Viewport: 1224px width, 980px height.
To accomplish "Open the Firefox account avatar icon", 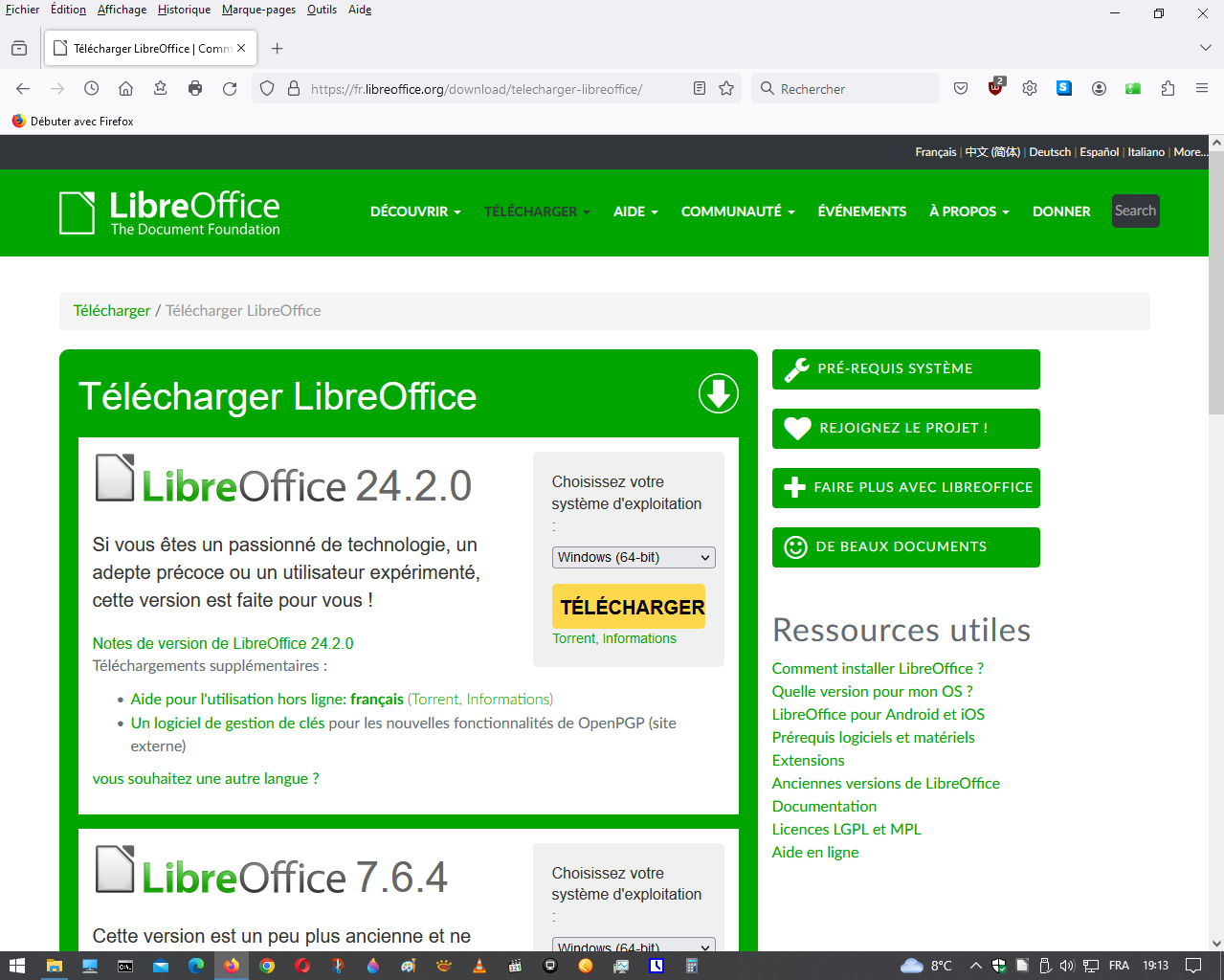I will click(1099, 88).
